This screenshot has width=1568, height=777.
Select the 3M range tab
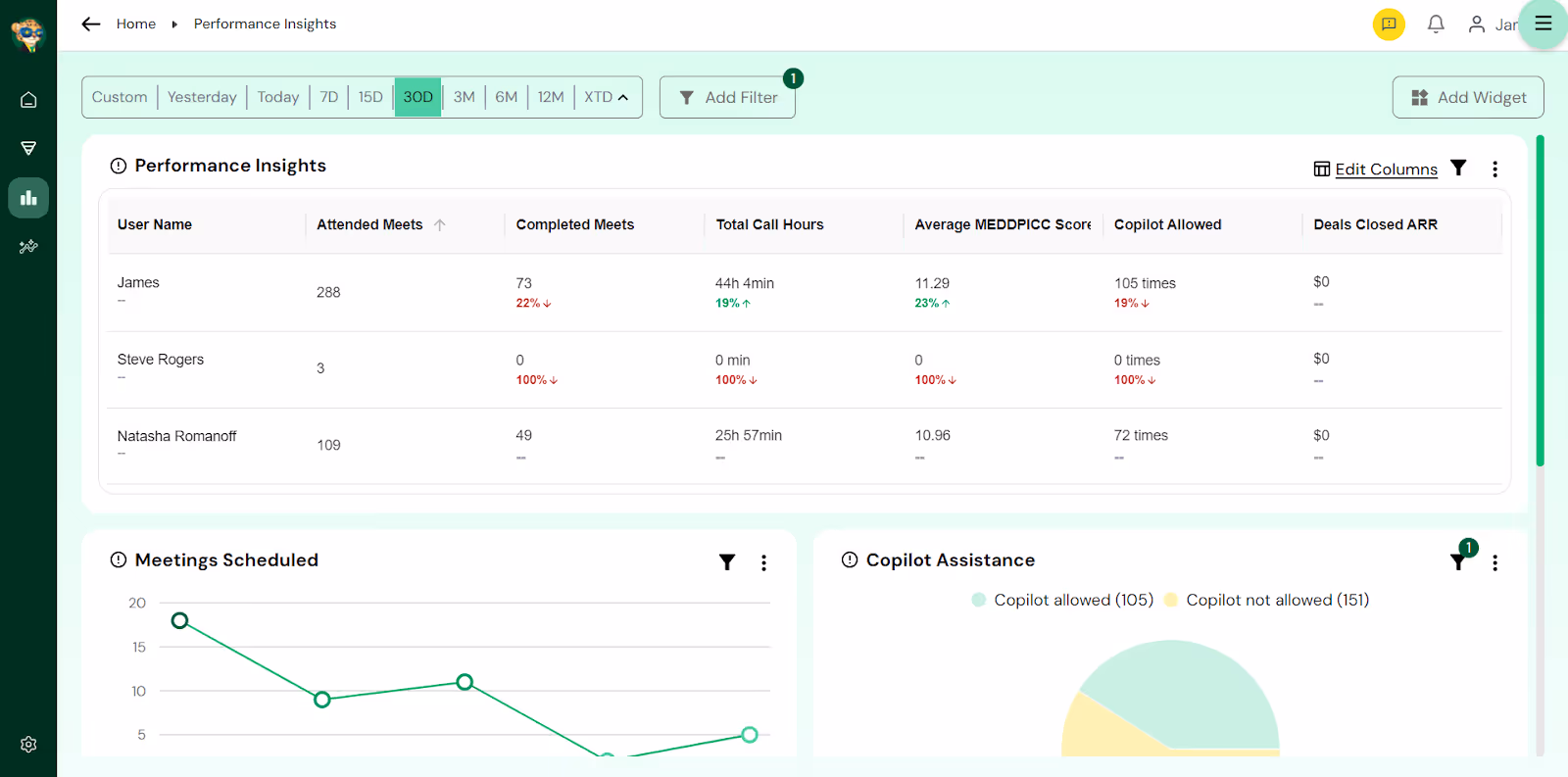(465, 97)
